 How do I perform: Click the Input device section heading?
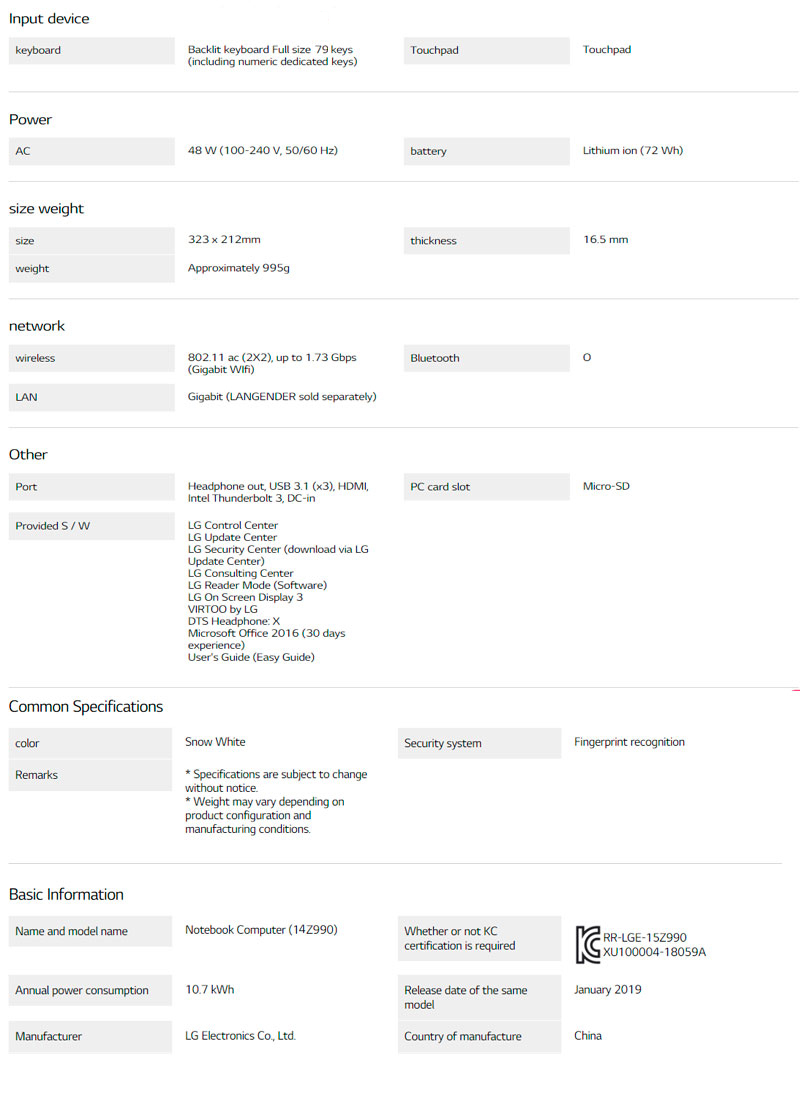(49, 19)
